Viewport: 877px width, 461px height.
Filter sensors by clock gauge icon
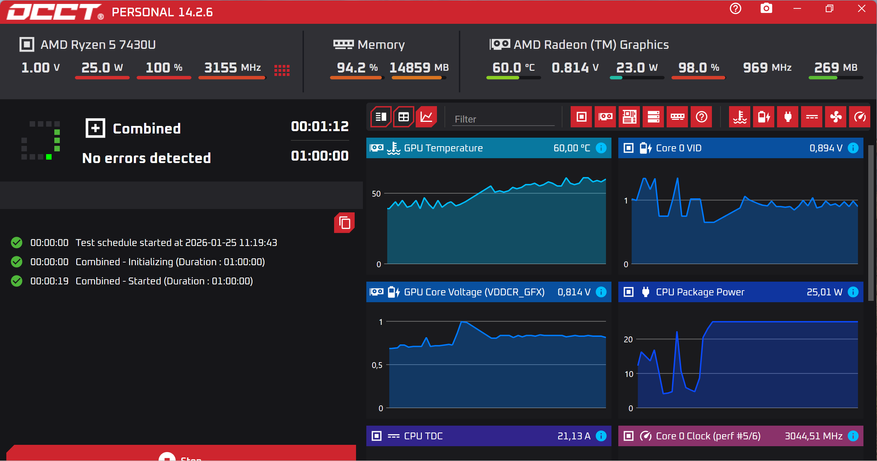coord(860,117)
